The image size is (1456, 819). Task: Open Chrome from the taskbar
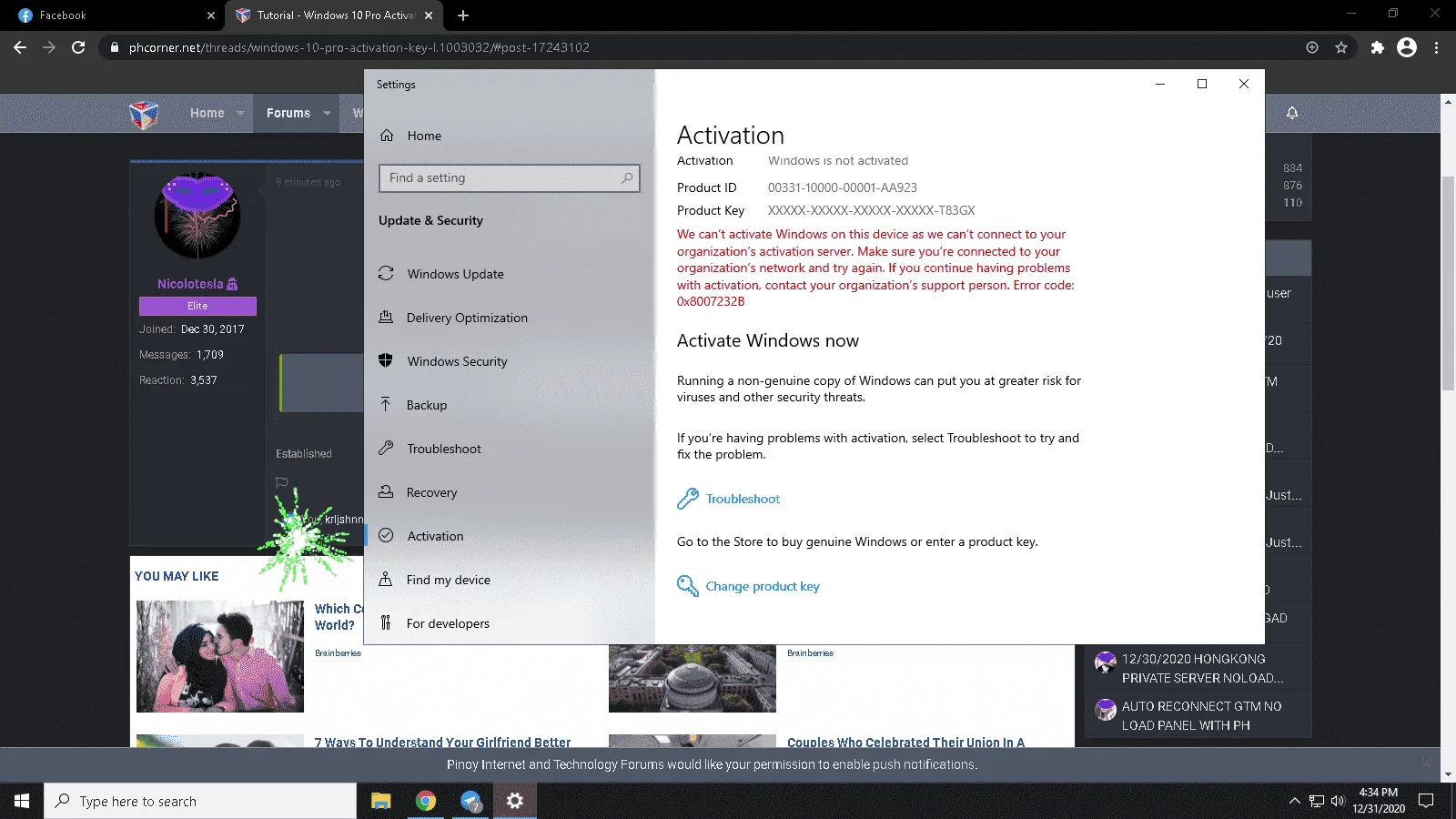click(426, 801)
